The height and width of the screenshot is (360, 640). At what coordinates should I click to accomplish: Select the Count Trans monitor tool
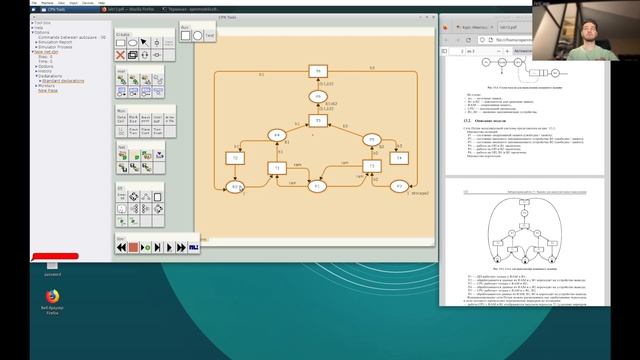tap(133, 131)
